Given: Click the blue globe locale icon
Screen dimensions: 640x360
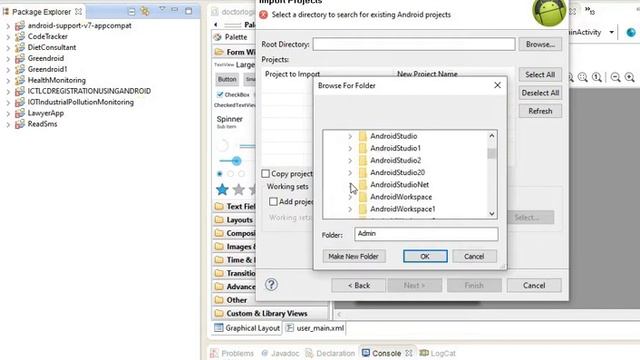Looking at the screenshot, I should [631, 32].
